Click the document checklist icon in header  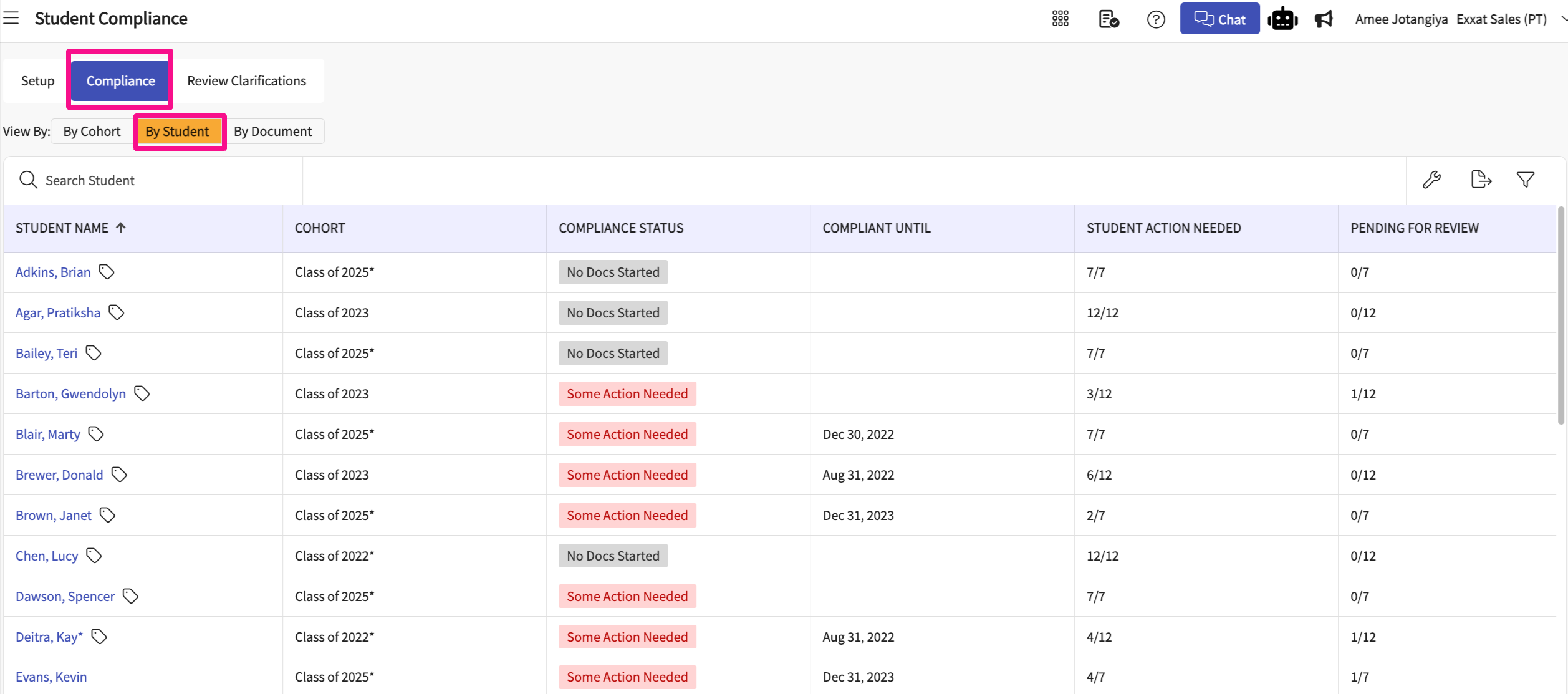point(1108,19)
